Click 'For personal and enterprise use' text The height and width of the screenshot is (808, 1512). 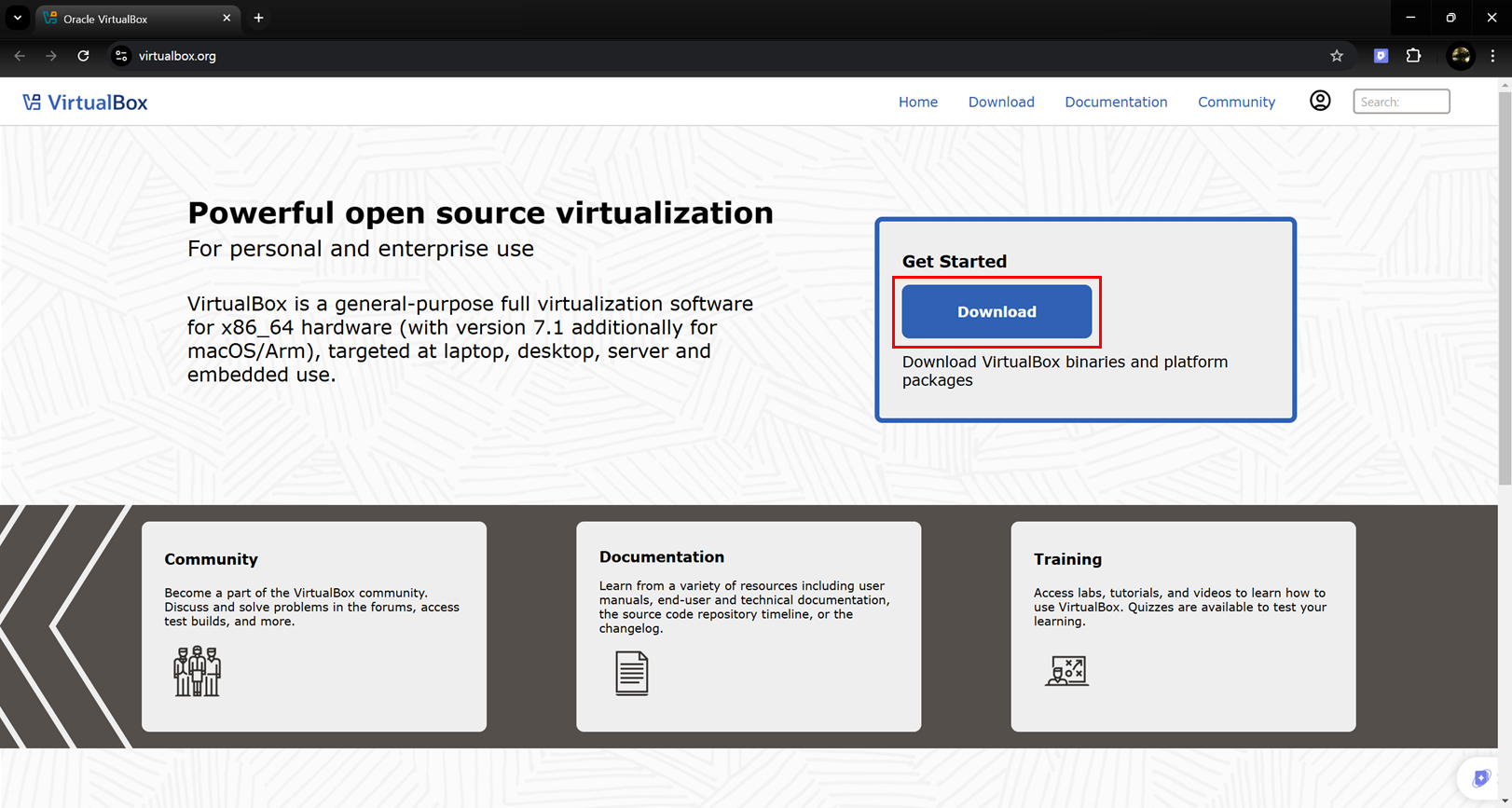(x=361, y=249)
